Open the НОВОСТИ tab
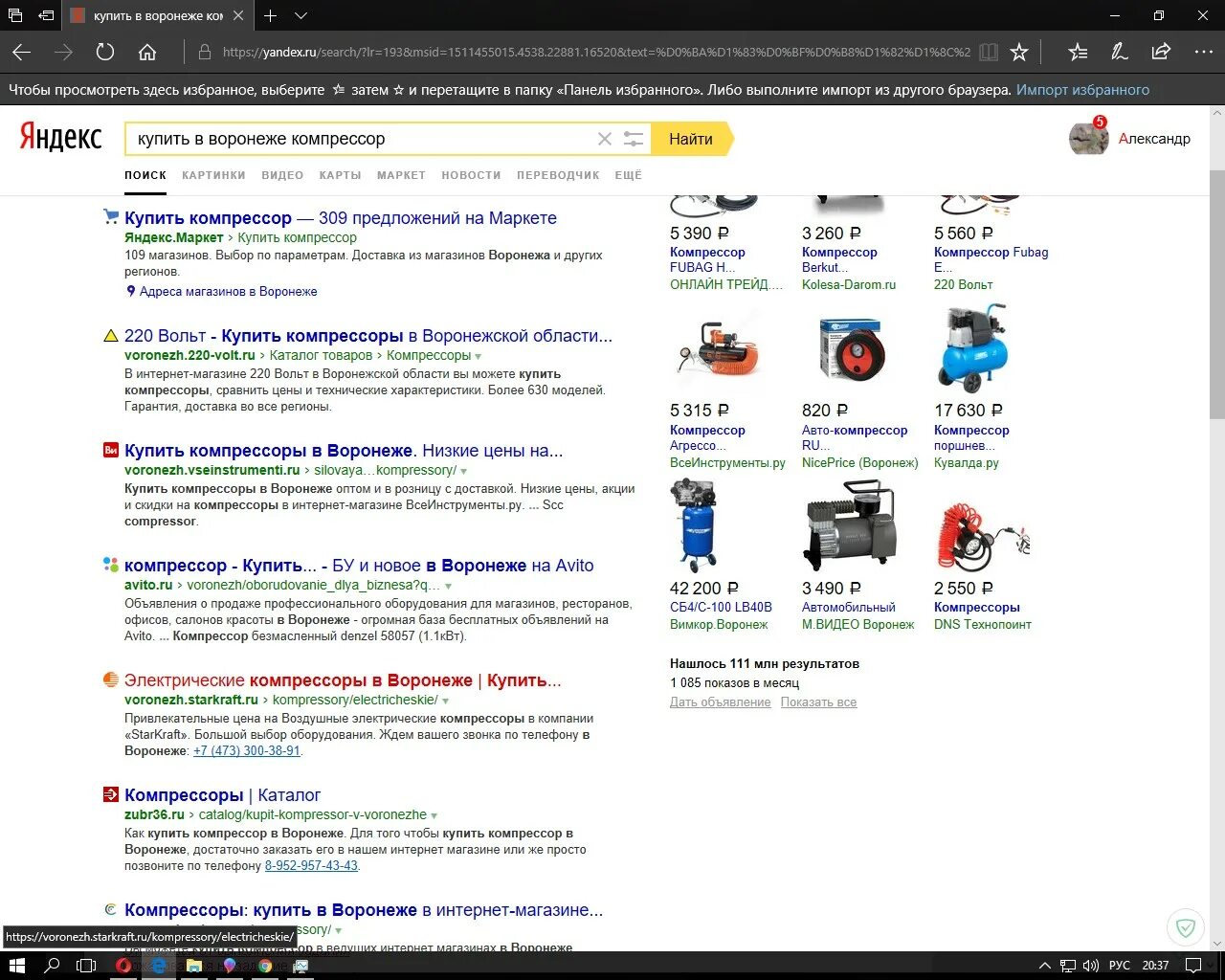Viewport: 1225px width, 980px height. [471, 175]
